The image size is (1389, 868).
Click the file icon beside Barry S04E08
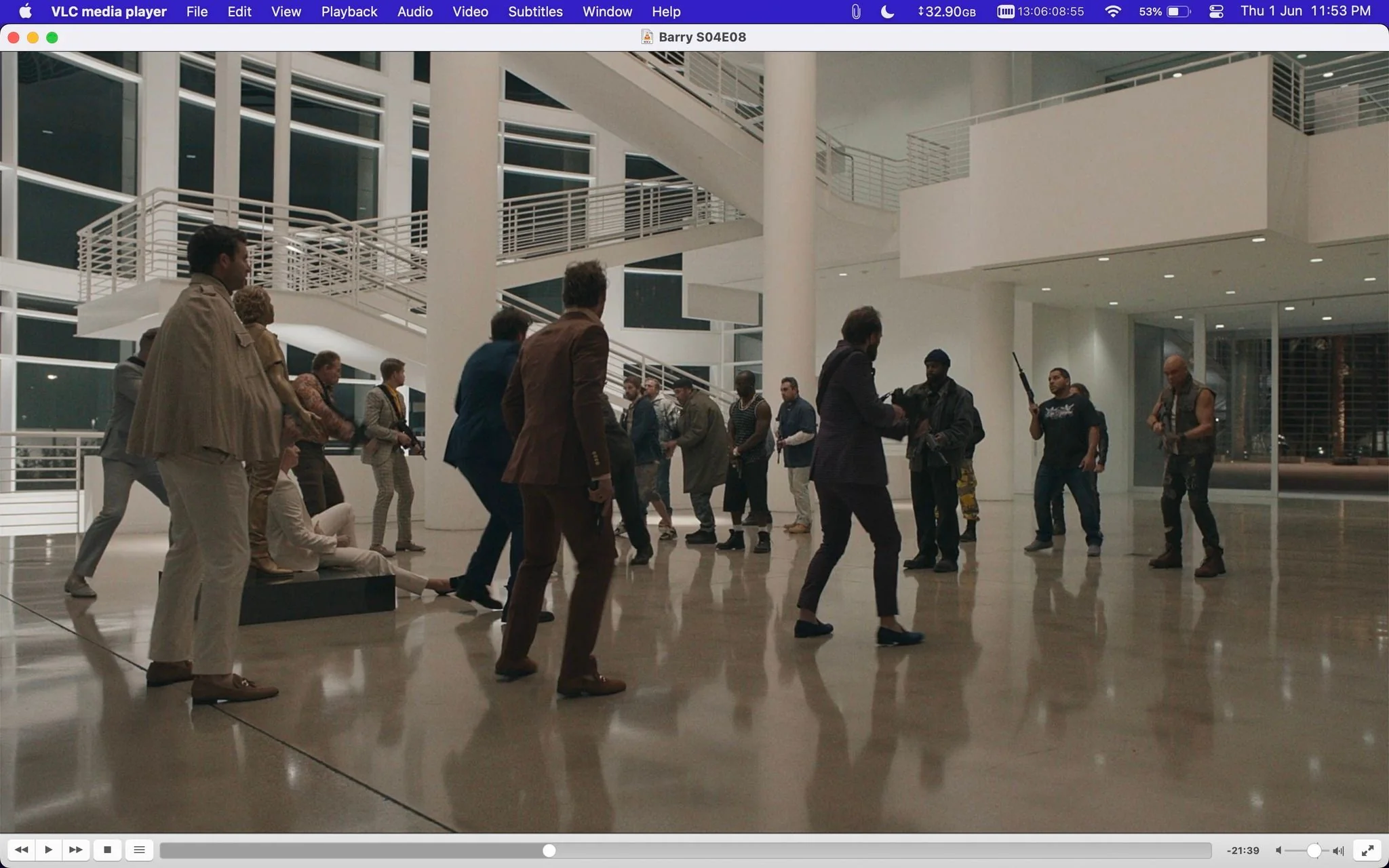pyautogui.click(x=647, y=37)
